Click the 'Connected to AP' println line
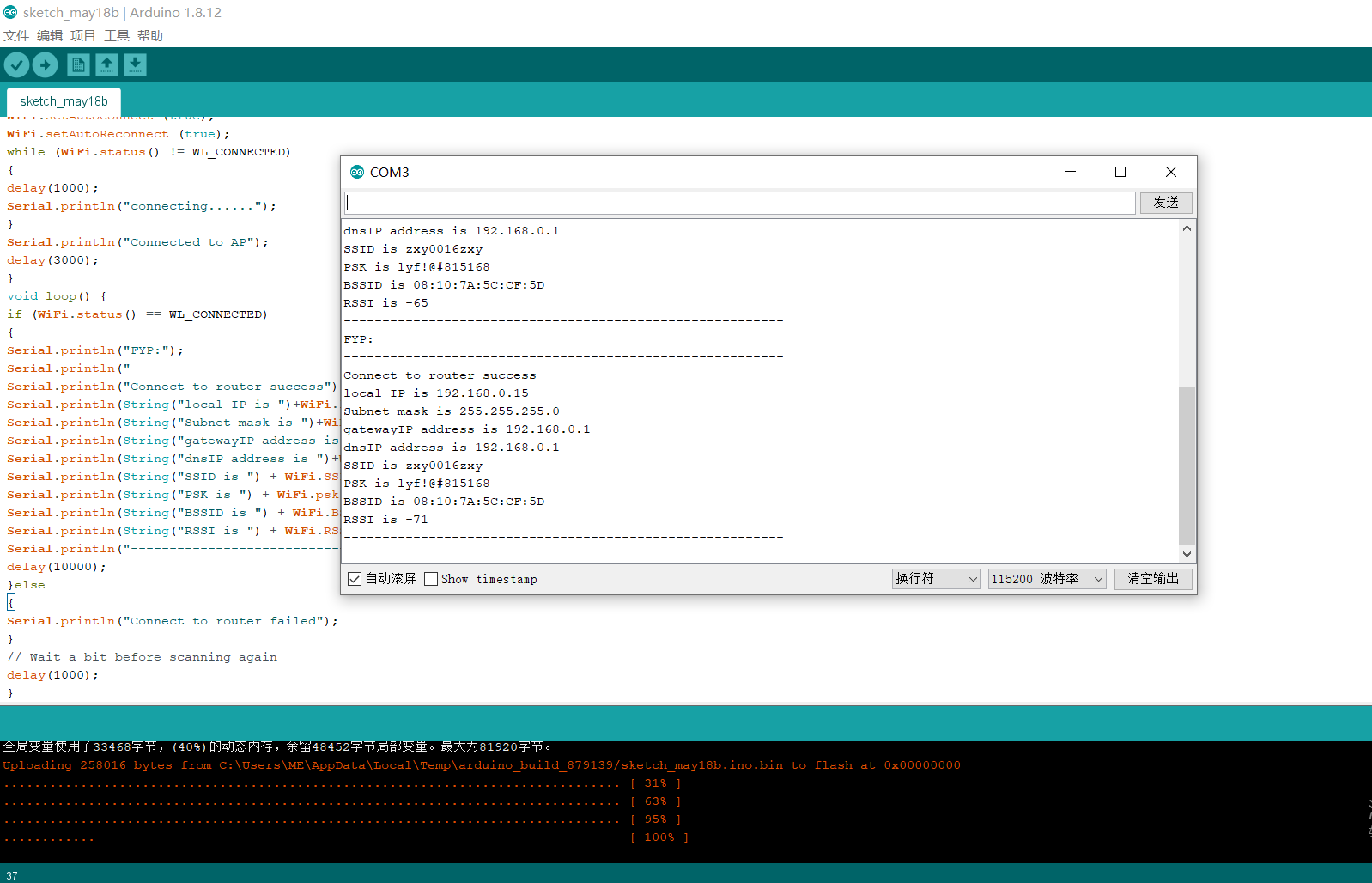The height and width of the screenshot is (883, 1372). pos(137,242)
